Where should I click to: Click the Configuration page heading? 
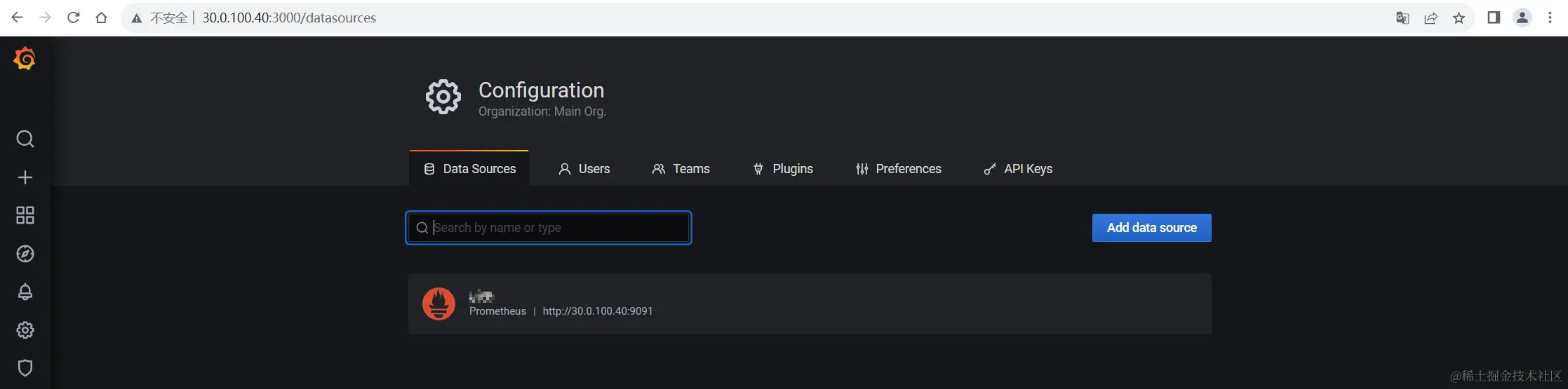point(541,90)
